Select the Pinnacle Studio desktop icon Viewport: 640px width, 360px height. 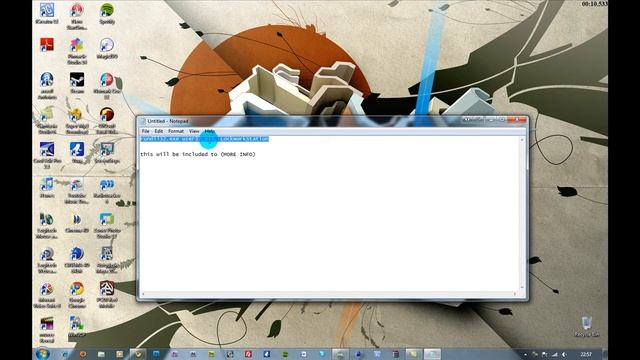point(77,51)
